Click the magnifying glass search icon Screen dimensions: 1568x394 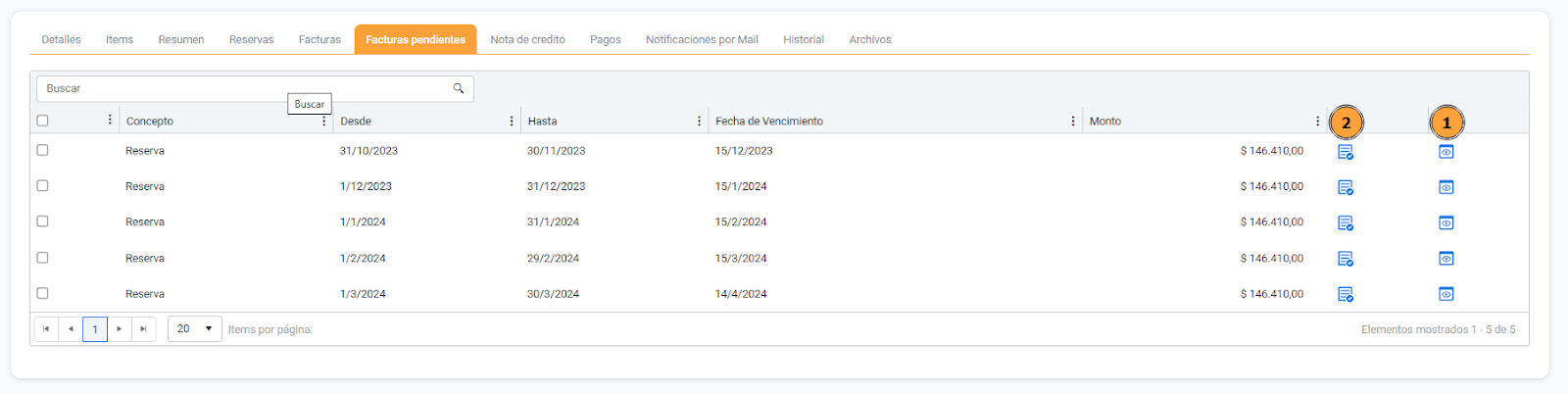click(x=458, y=88)
